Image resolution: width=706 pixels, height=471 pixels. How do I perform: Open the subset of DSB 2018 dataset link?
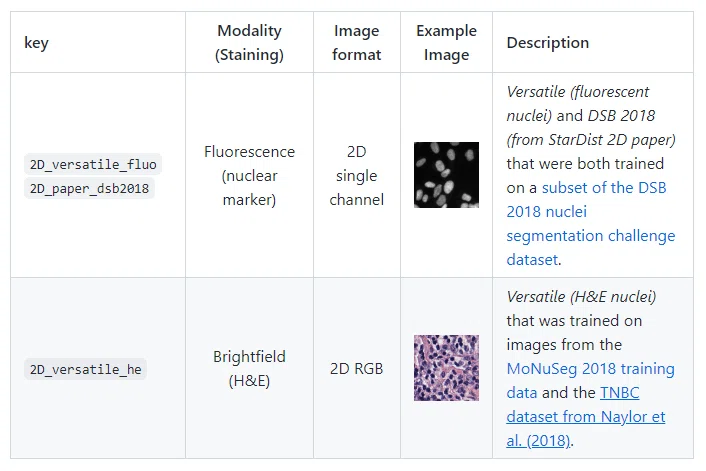591,224
